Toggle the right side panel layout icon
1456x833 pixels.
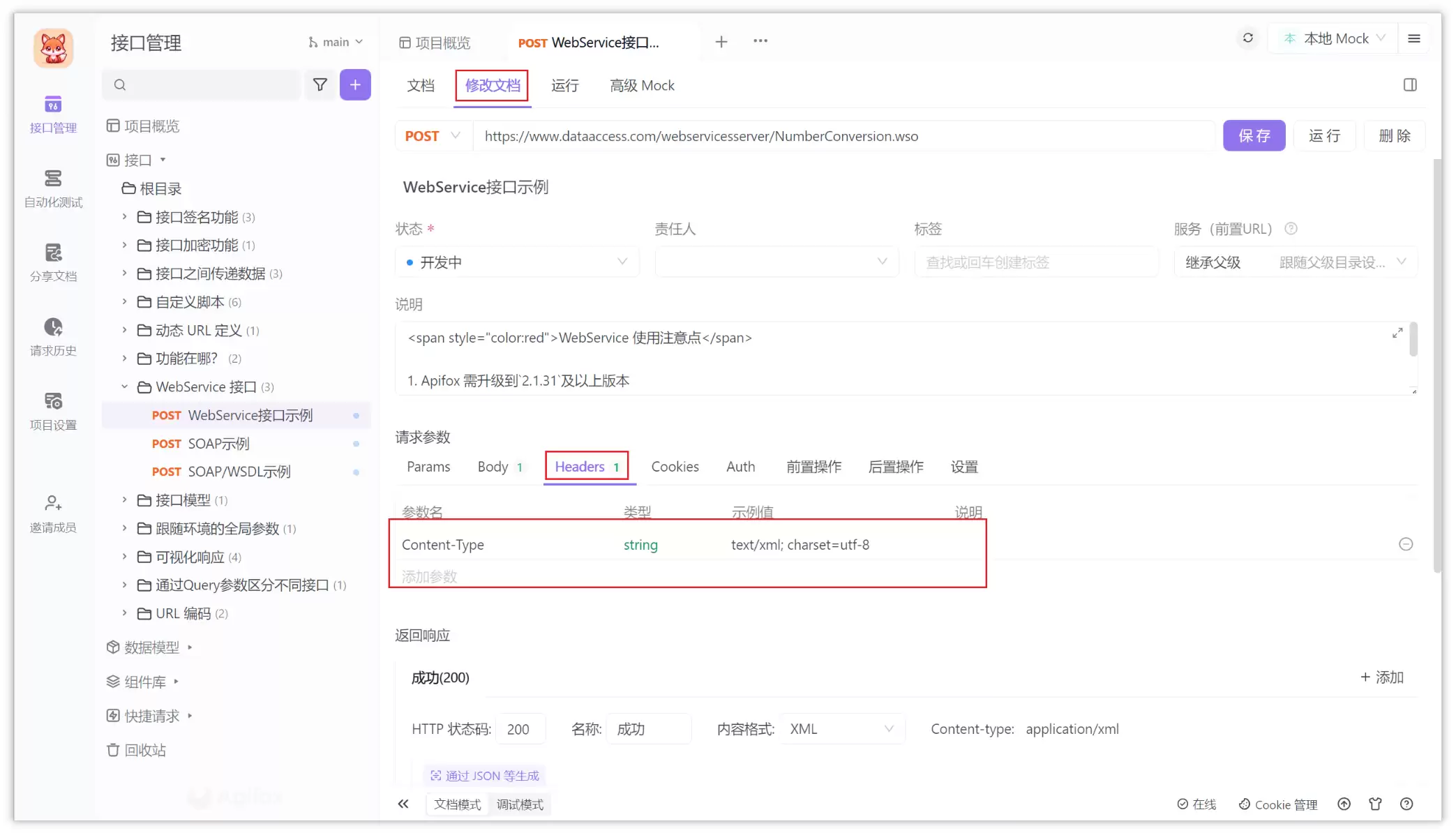[1410, 85]
